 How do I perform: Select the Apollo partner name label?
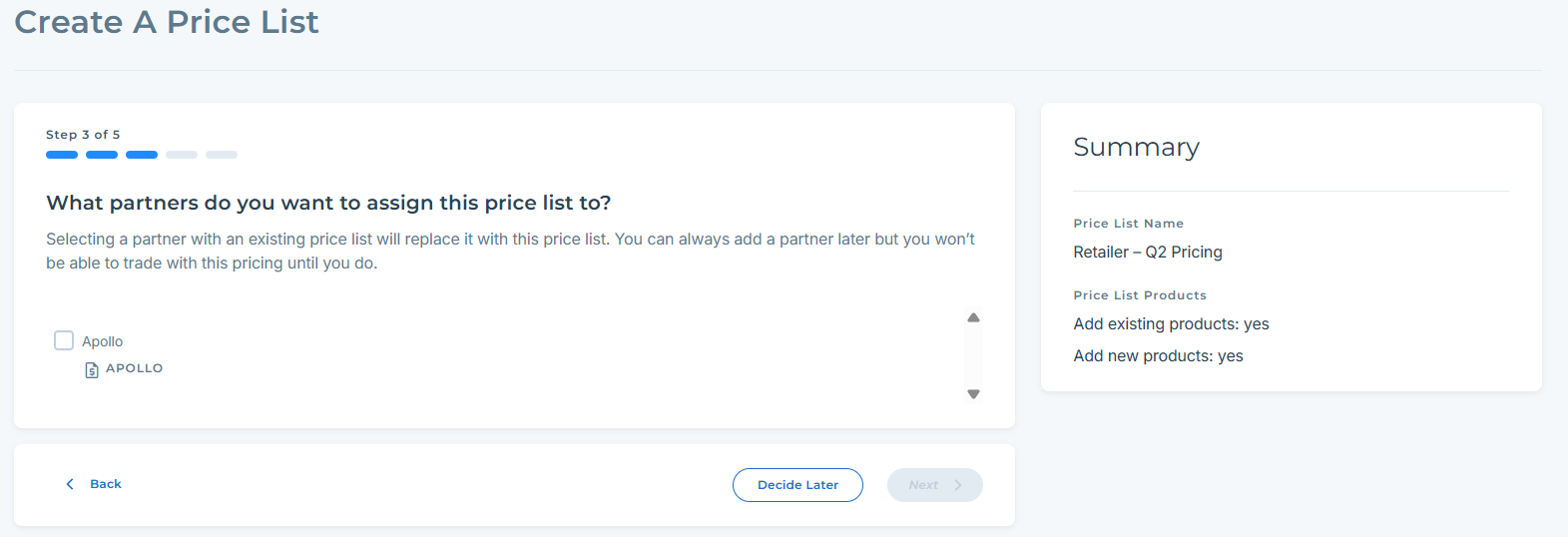pos(103,341)
